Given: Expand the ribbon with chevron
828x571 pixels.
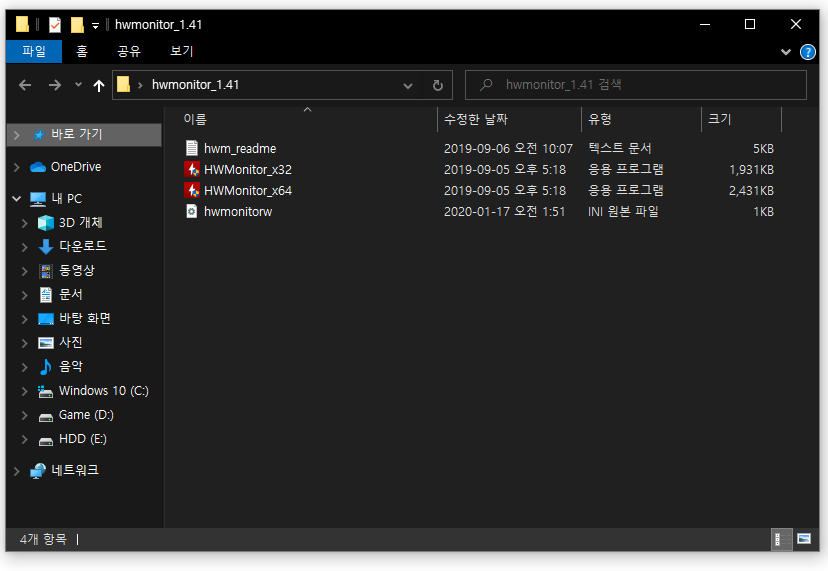Looking at the screenshot, I should point(786,52).
